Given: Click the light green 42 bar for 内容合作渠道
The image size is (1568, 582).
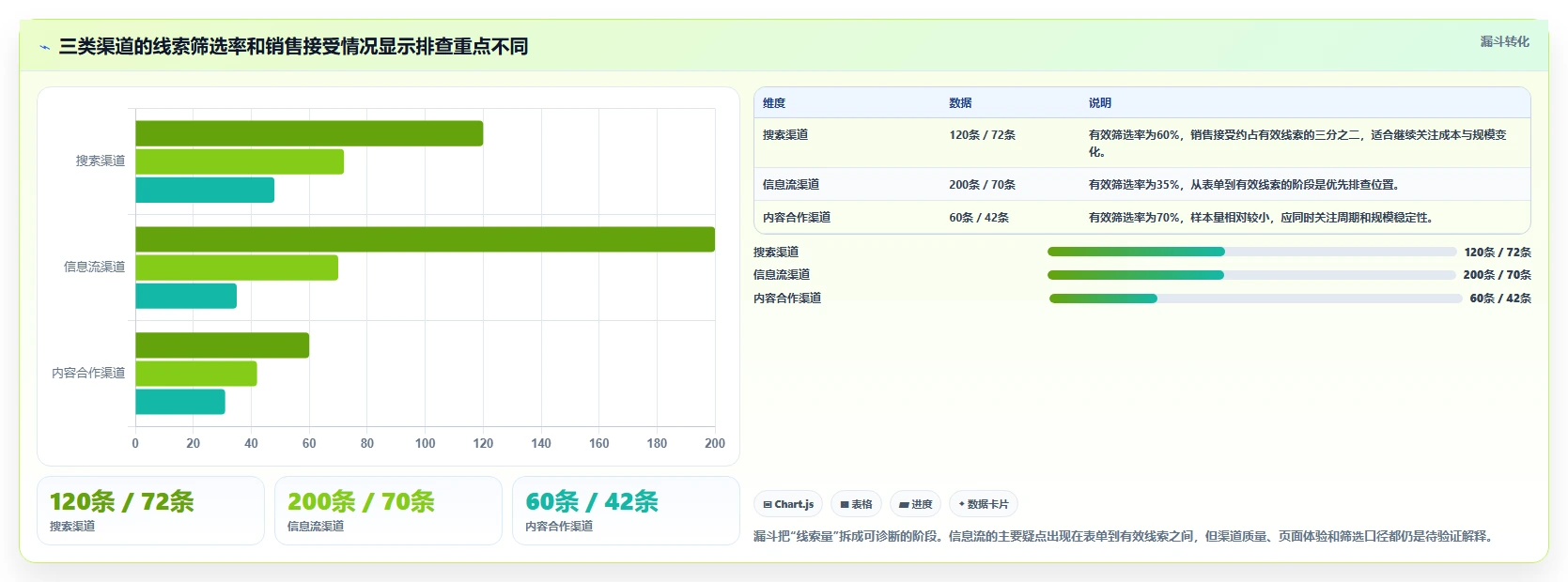Looking at the screenshot, I should tap(196, 374).
